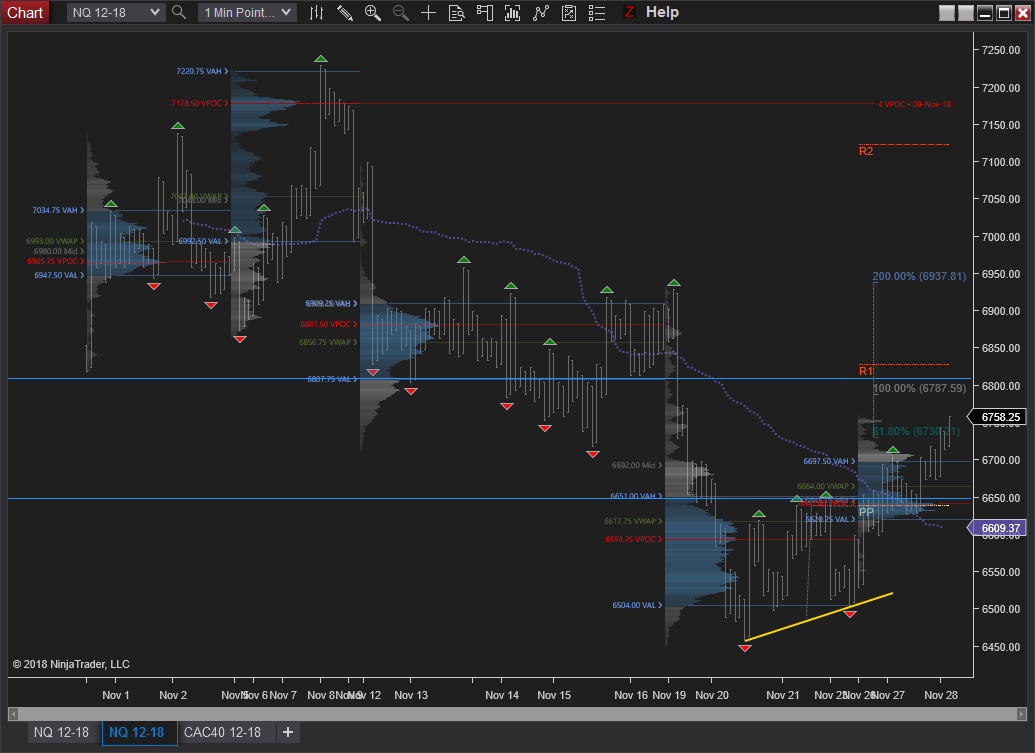Select the yellow trend line
The height and width of the screenshot is (753, 1035).
coord(818,616)
